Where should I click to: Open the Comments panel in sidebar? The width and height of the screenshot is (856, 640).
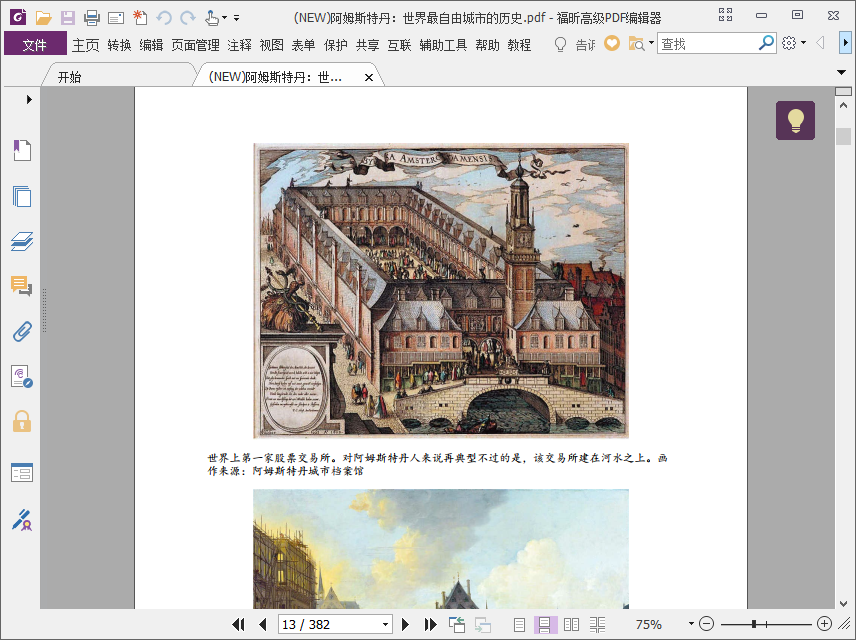pyautogui.click(x=22, y=286)
